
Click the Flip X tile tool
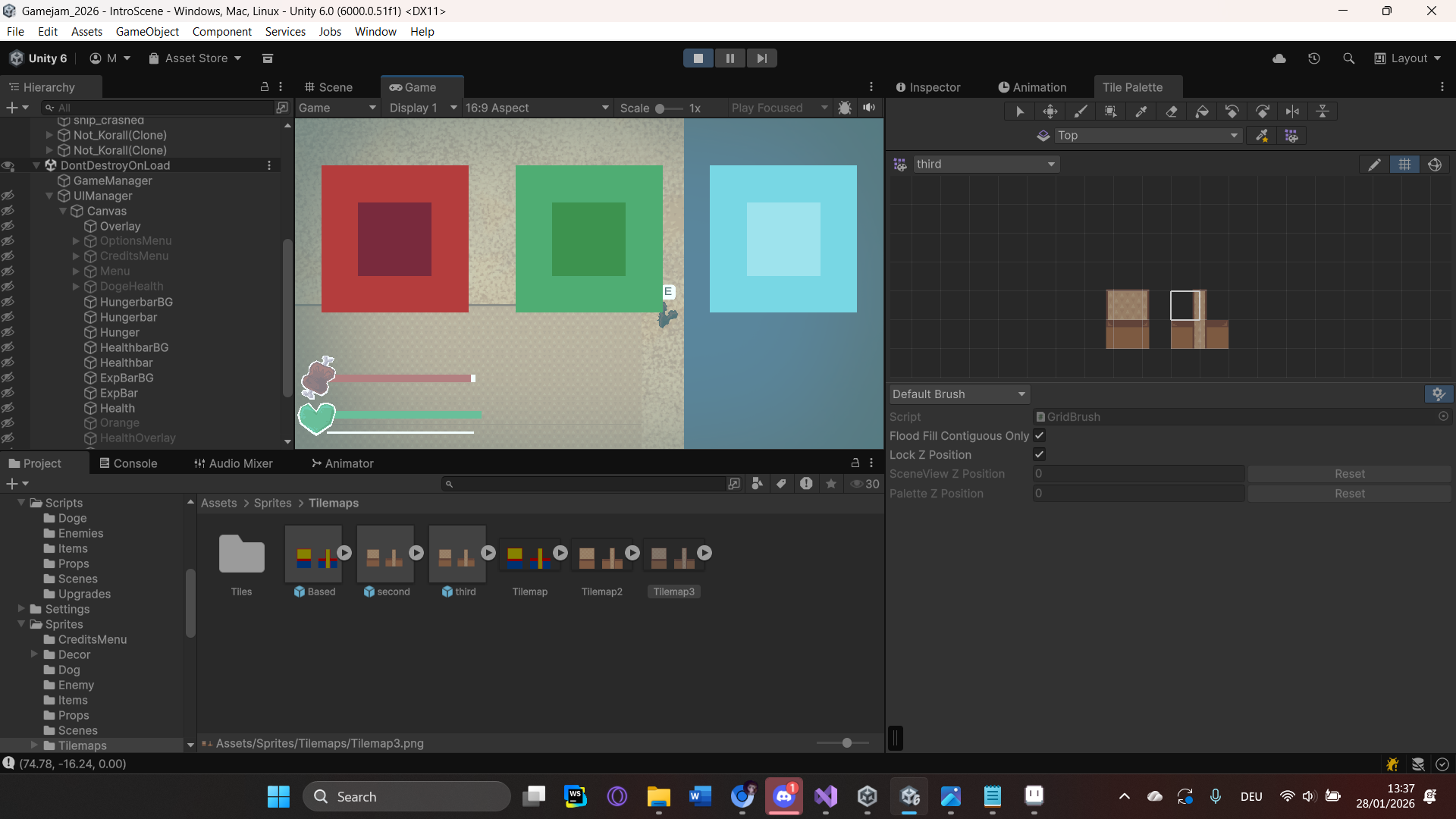click(1292, 111)
